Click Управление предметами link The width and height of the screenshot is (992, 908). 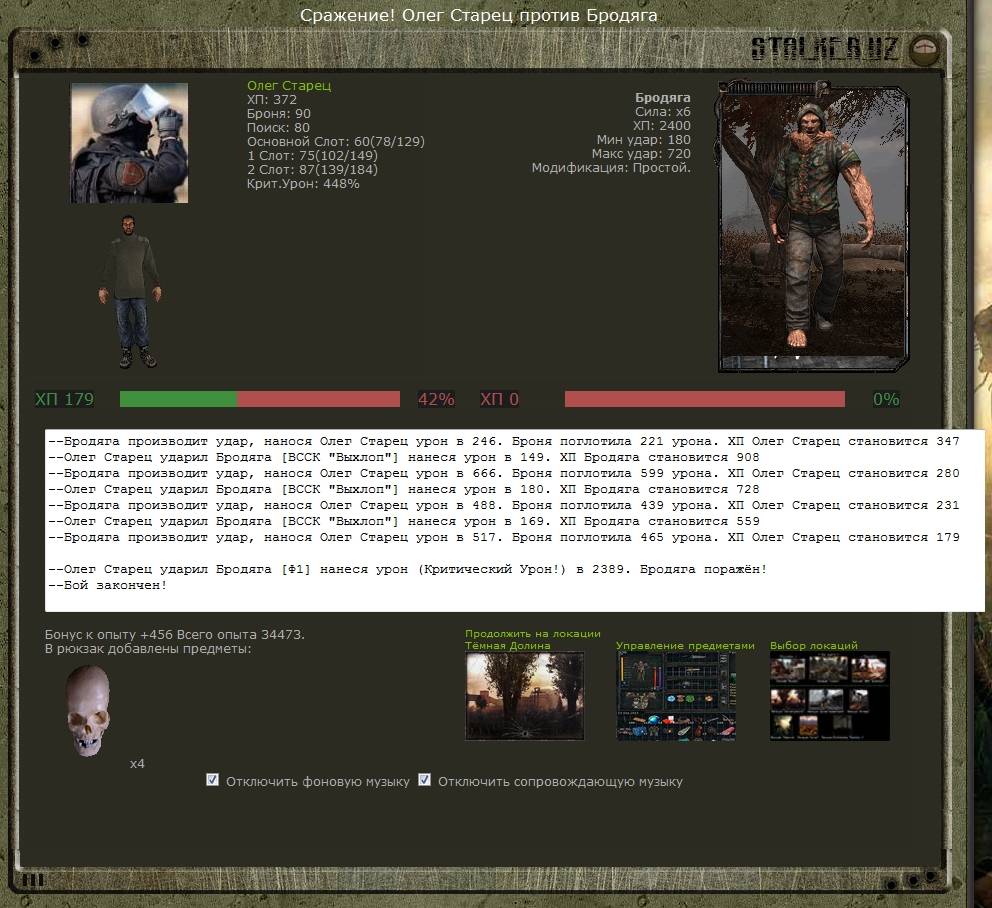tap(685, 646)
